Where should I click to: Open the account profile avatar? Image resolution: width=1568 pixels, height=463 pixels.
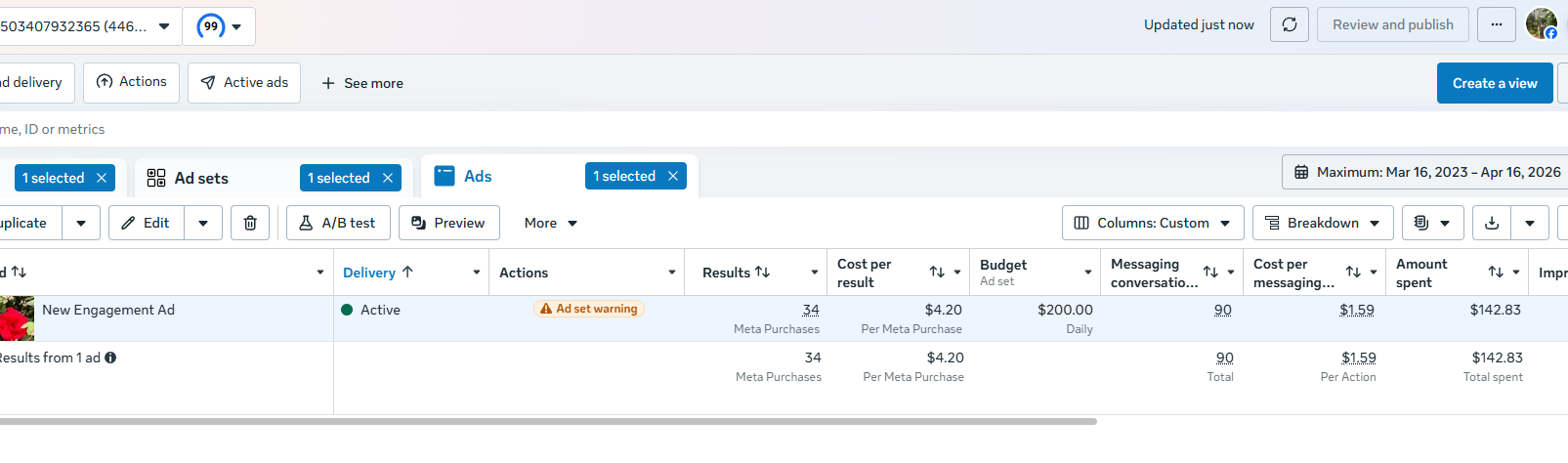pos(1541,24)
